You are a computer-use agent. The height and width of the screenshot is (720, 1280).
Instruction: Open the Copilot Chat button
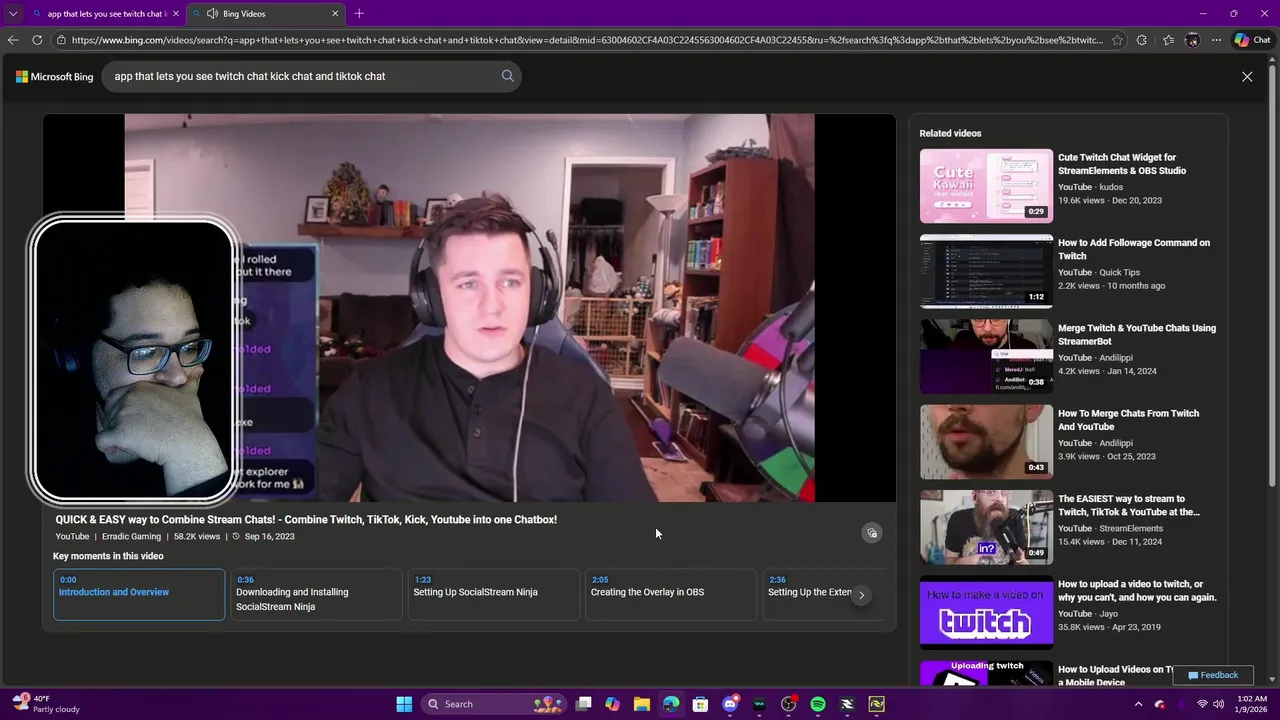tap(1252, 40)
